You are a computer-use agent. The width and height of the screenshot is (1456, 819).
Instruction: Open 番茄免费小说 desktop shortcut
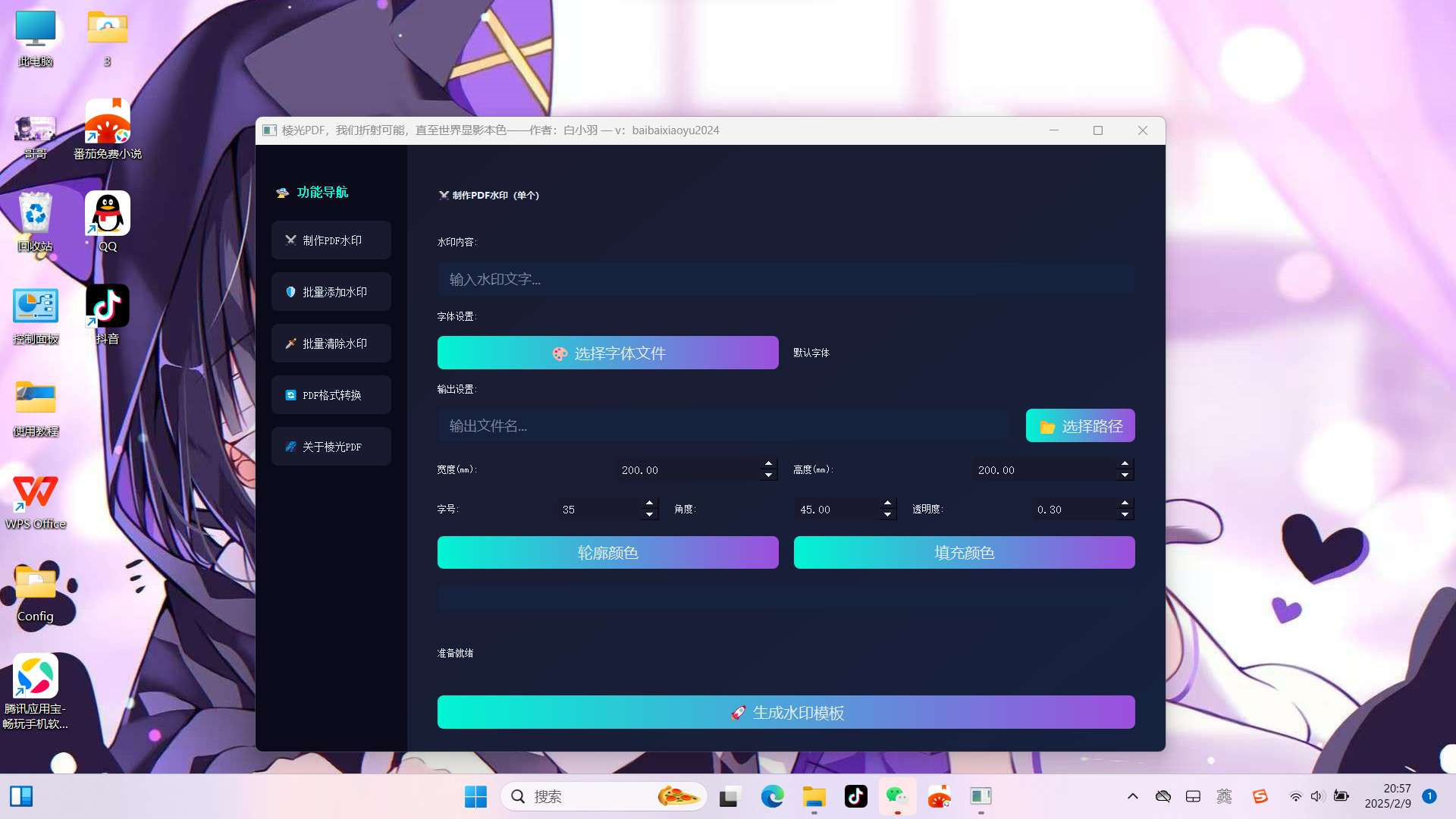tap(107, 129)
